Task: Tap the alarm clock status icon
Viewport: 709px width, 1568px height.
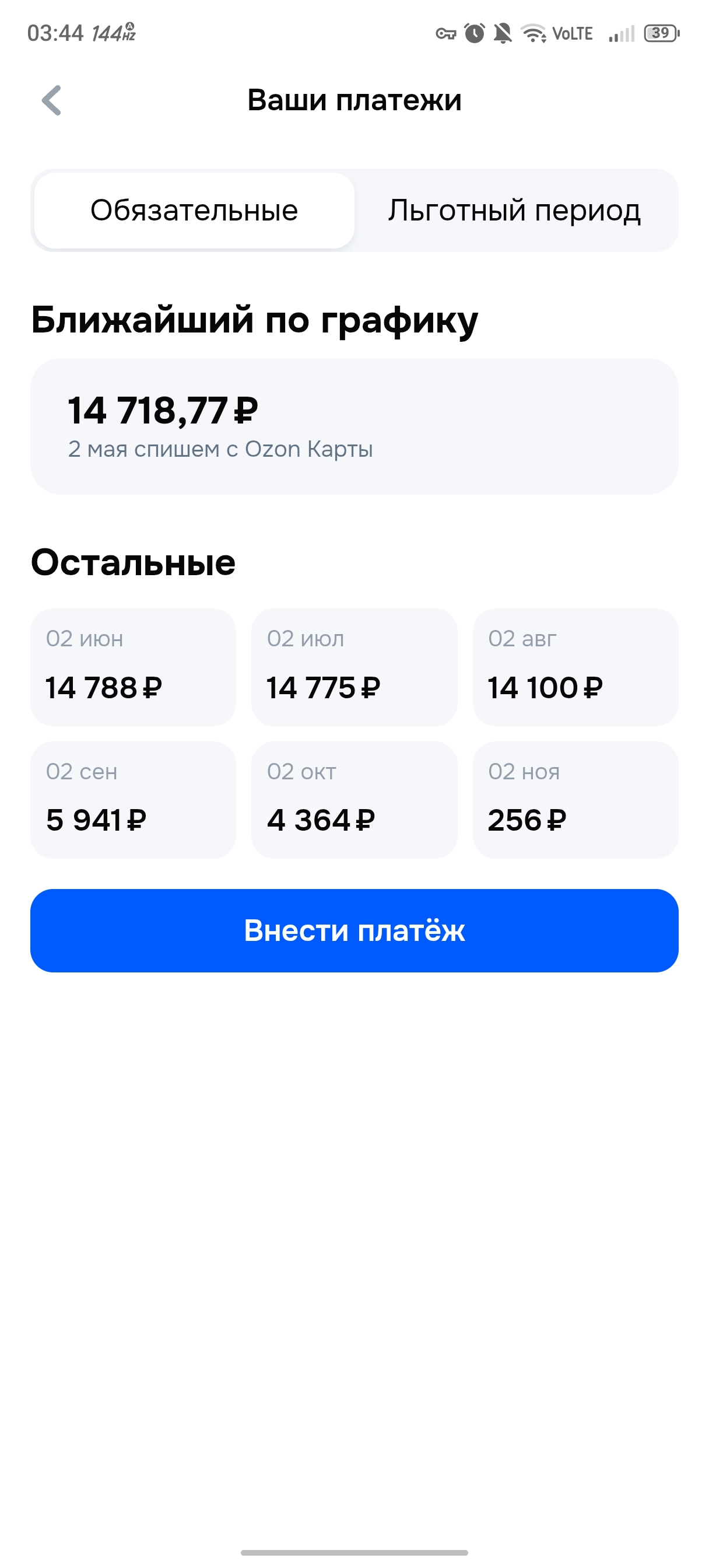Action: coord(474,33)
